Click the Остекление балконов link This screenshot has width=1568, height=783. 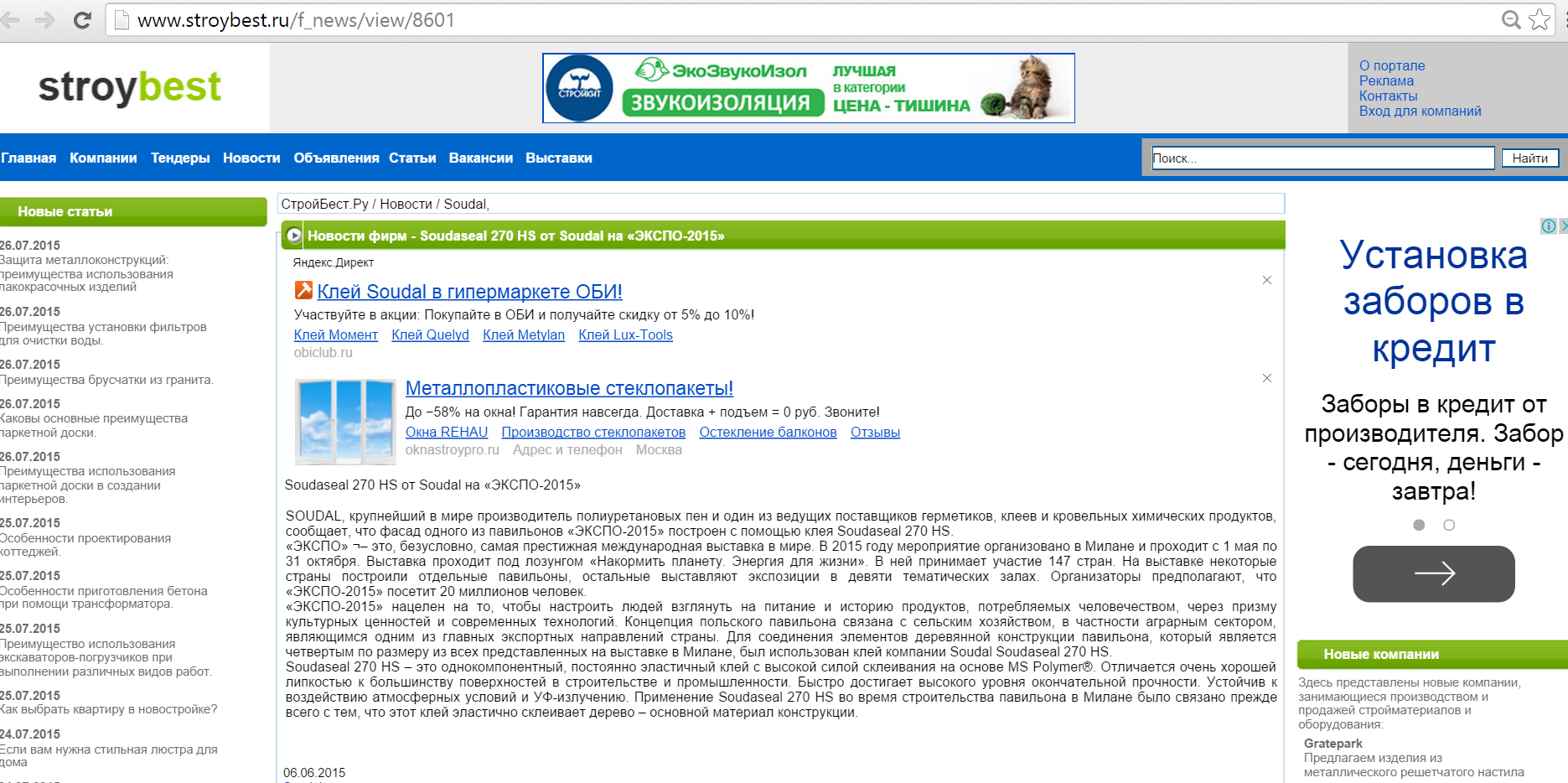768,432
